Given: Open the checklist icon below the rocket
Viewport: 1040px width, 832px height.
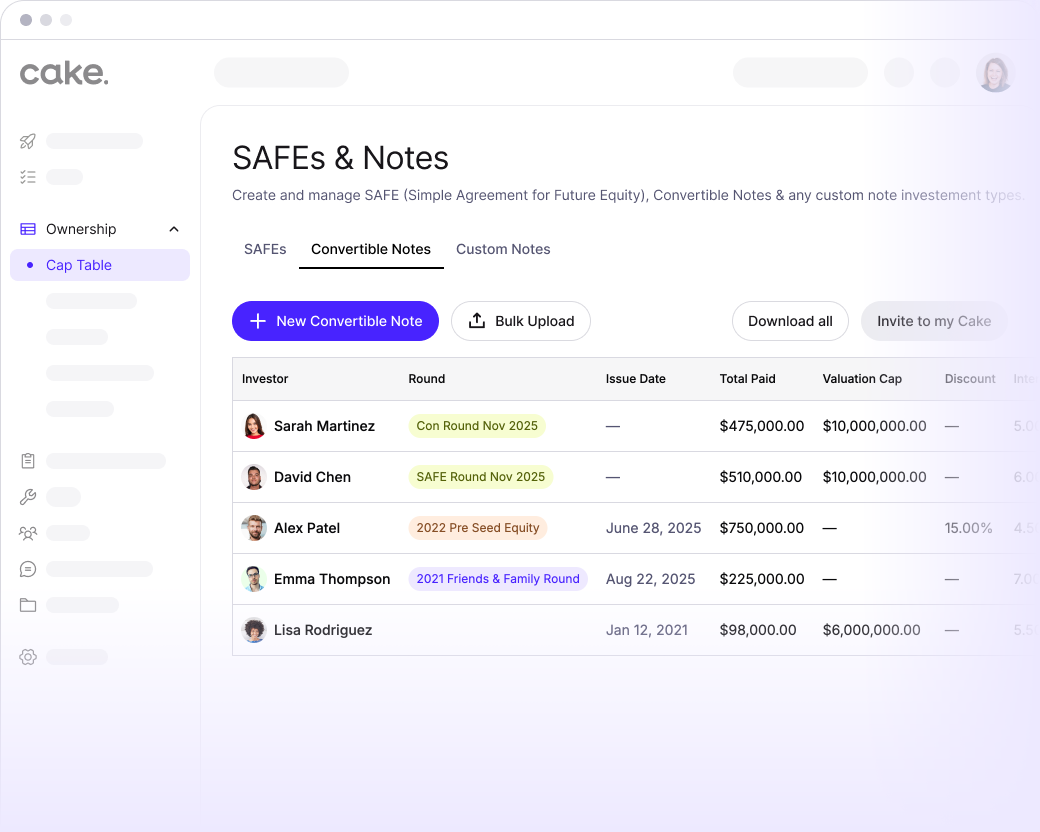Looking at the screenshot, I should coord(27,177).
